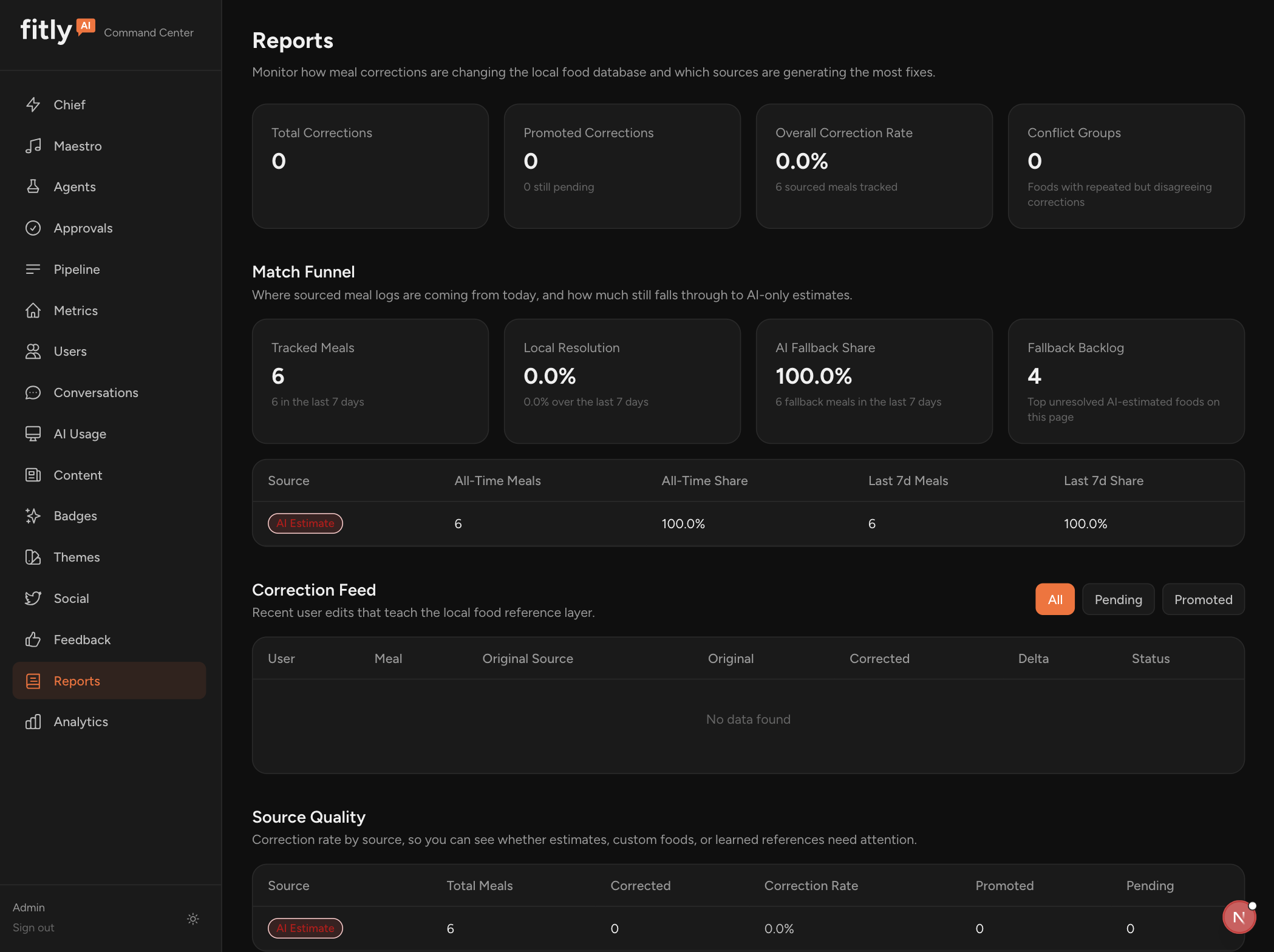Switch Correction Feed to Promoted
Screen dimensions: 1274x952
tap(1203, 599)
